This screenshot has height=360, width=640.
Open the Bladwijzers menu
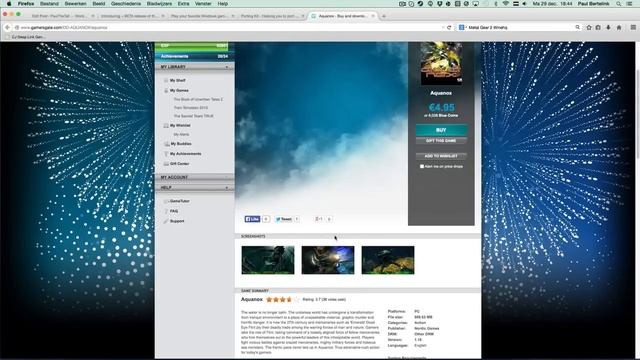159,4
